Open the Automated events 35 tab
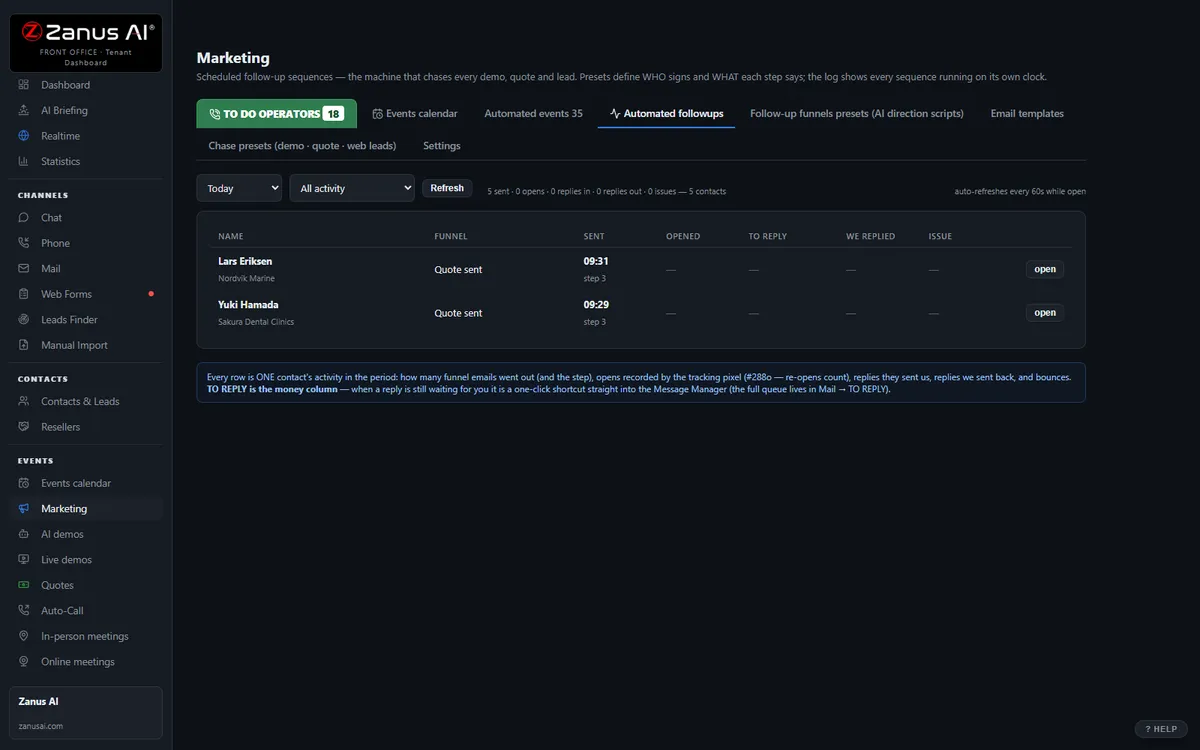Screen dimensions: 1200x750 (533, 114)
